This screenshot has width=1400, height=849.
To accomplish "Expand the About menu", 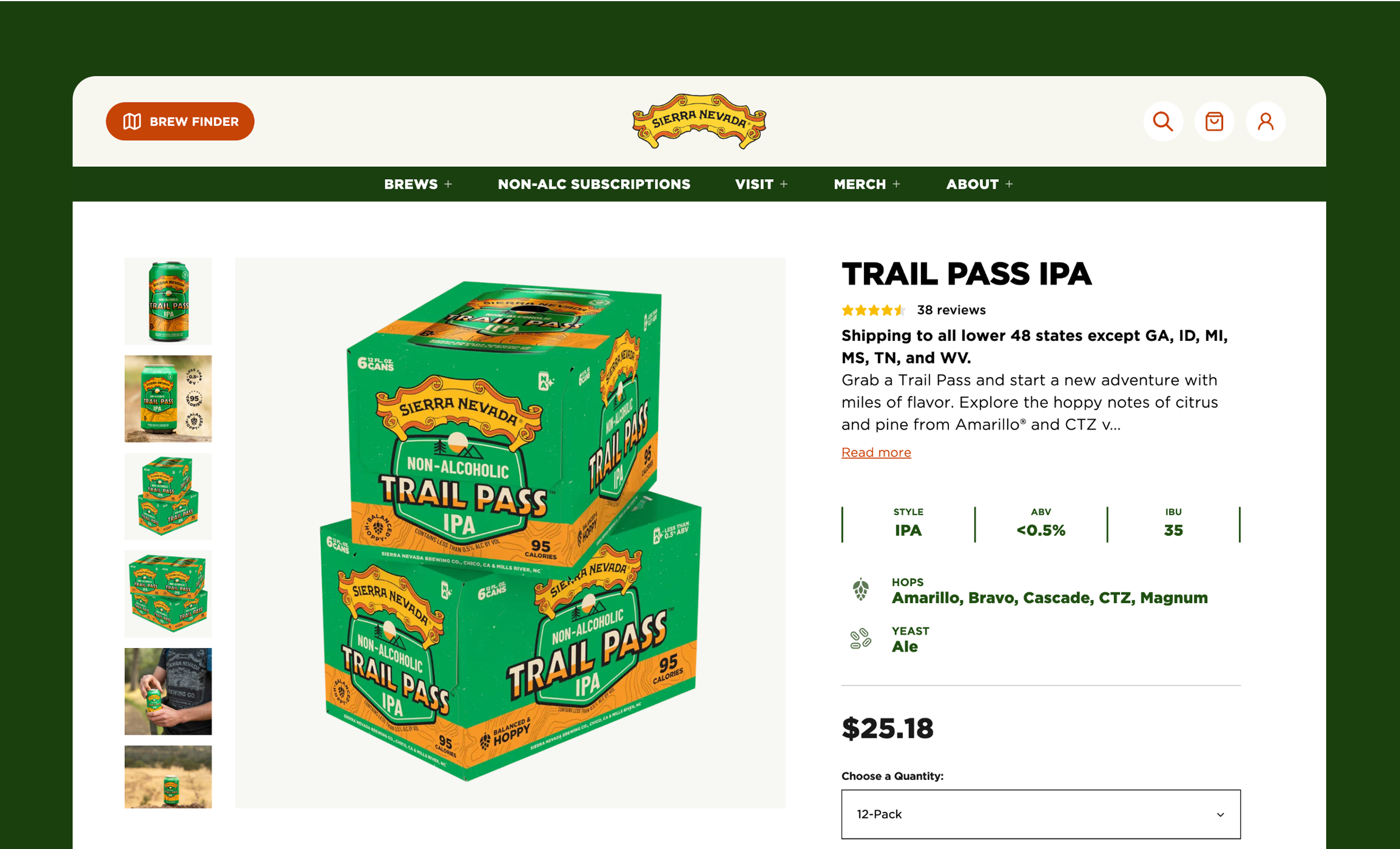I will pyautogui.click(x=979, y=184).
